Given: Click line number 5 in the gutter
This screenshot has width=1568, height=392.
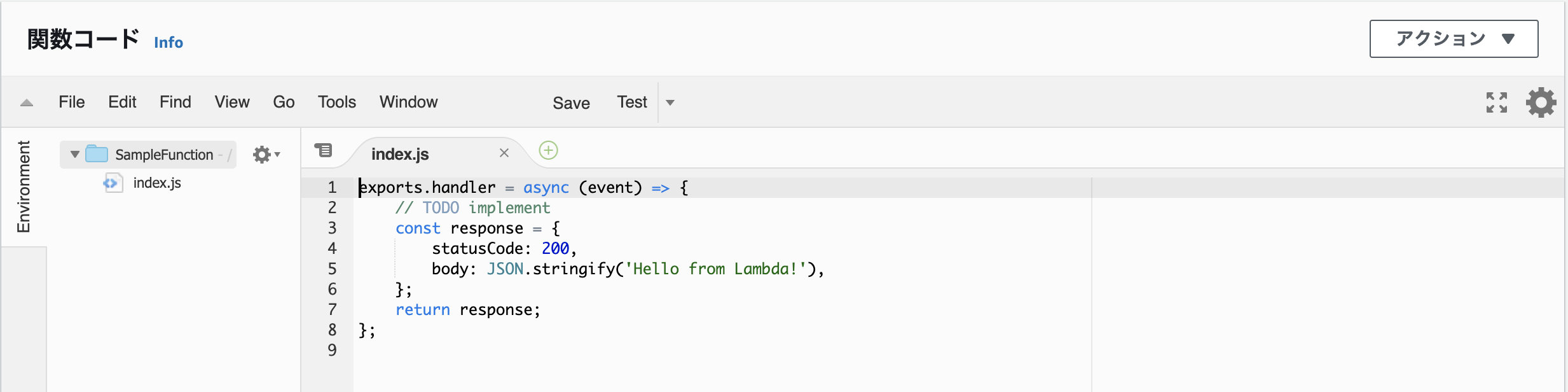Looking at the screenshot, I should click(x=332, y=269).
